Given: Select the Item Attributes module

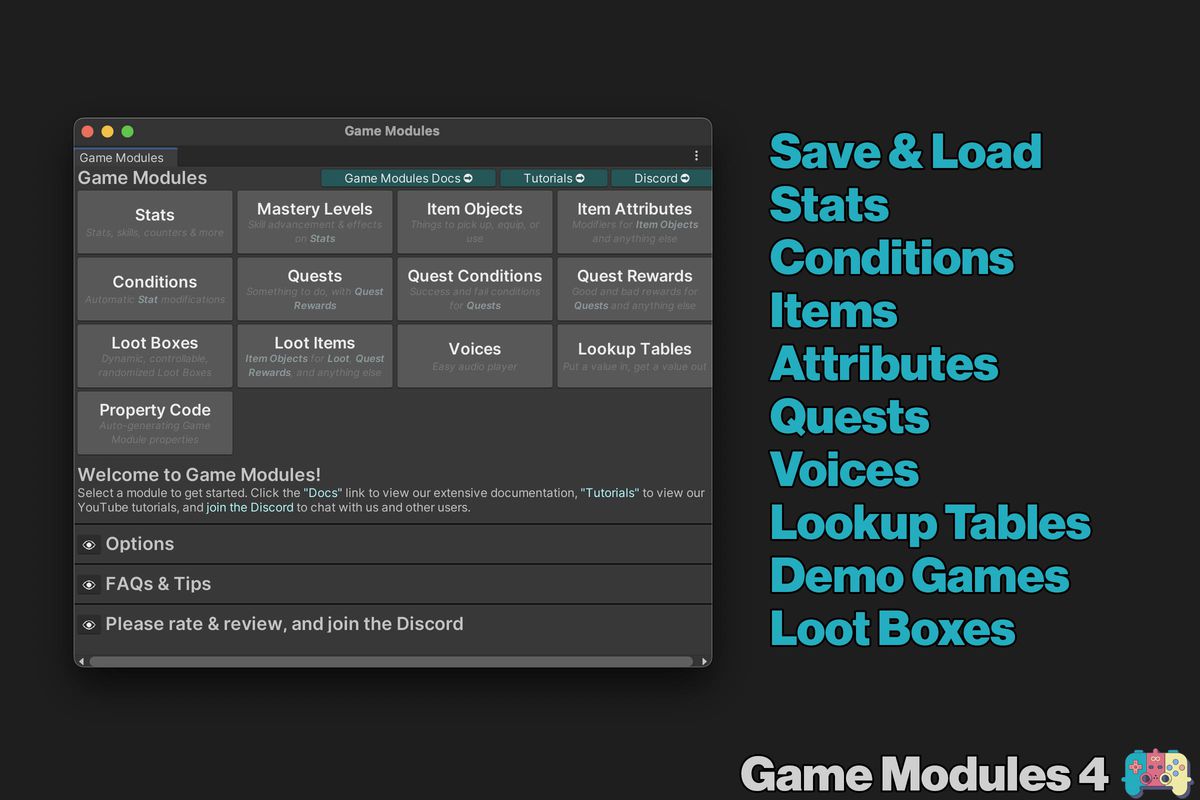Looking at the screenshot, I should 635,222.
